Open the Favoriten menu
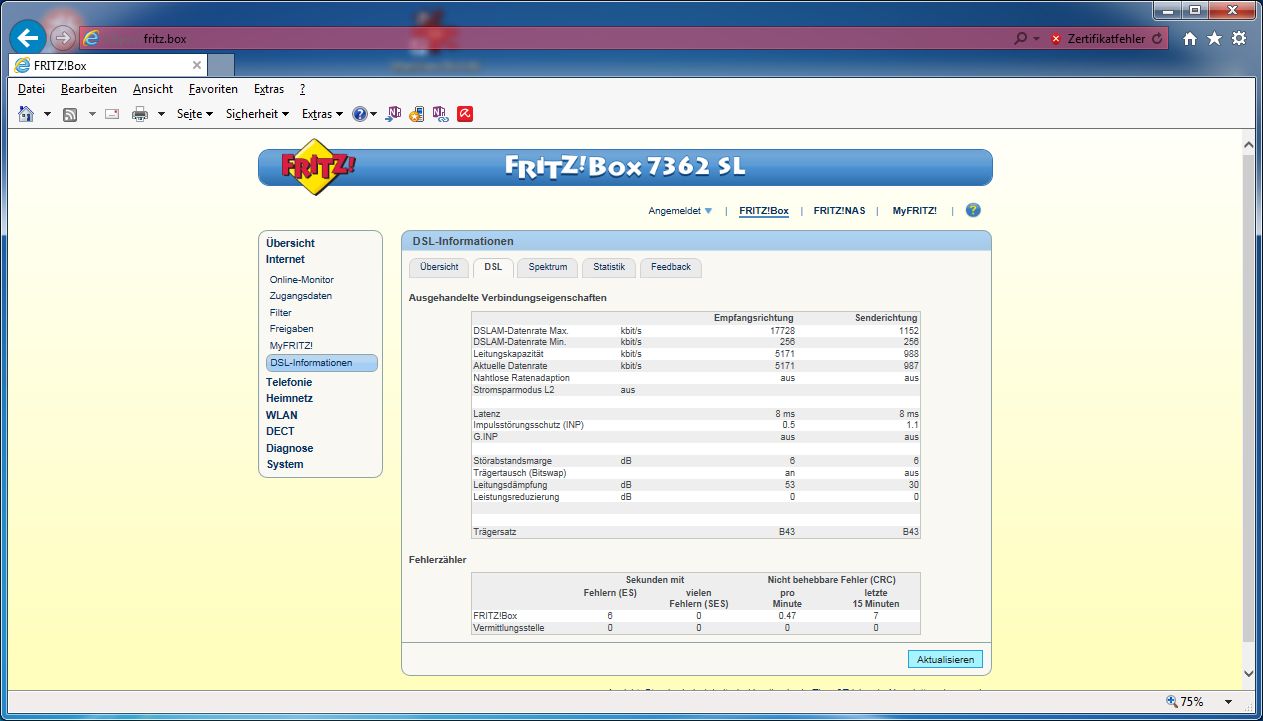 pyautogui.click(x=213, y=89)
